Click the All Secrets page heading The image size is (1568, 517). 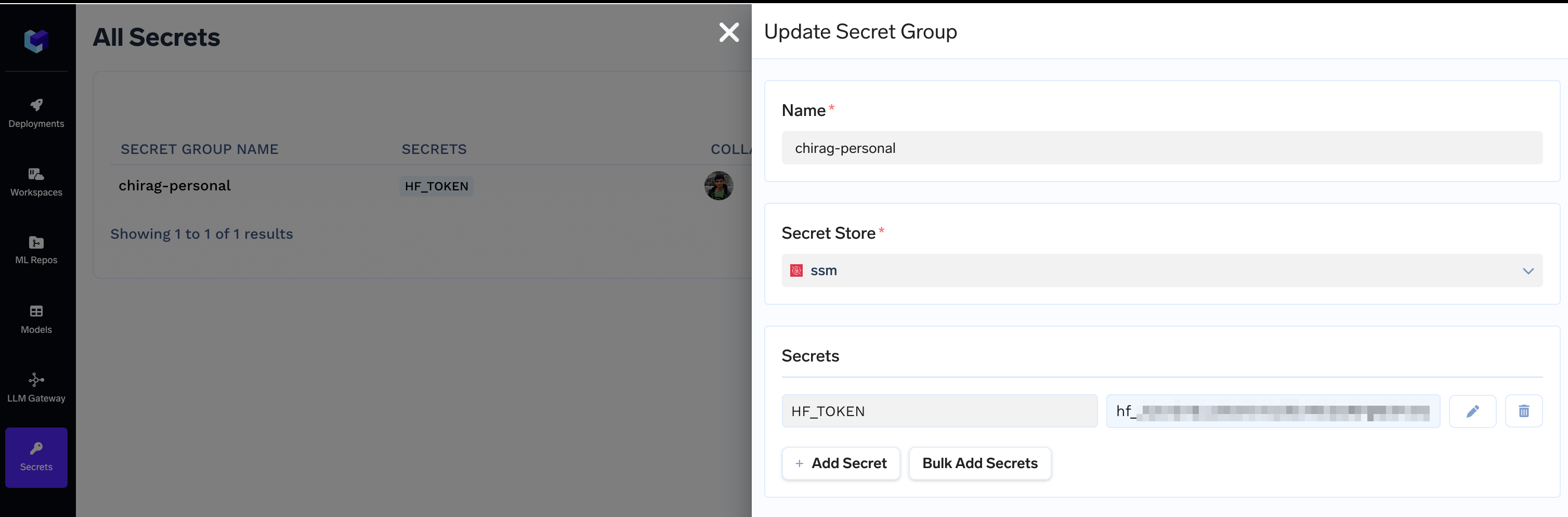156,38
